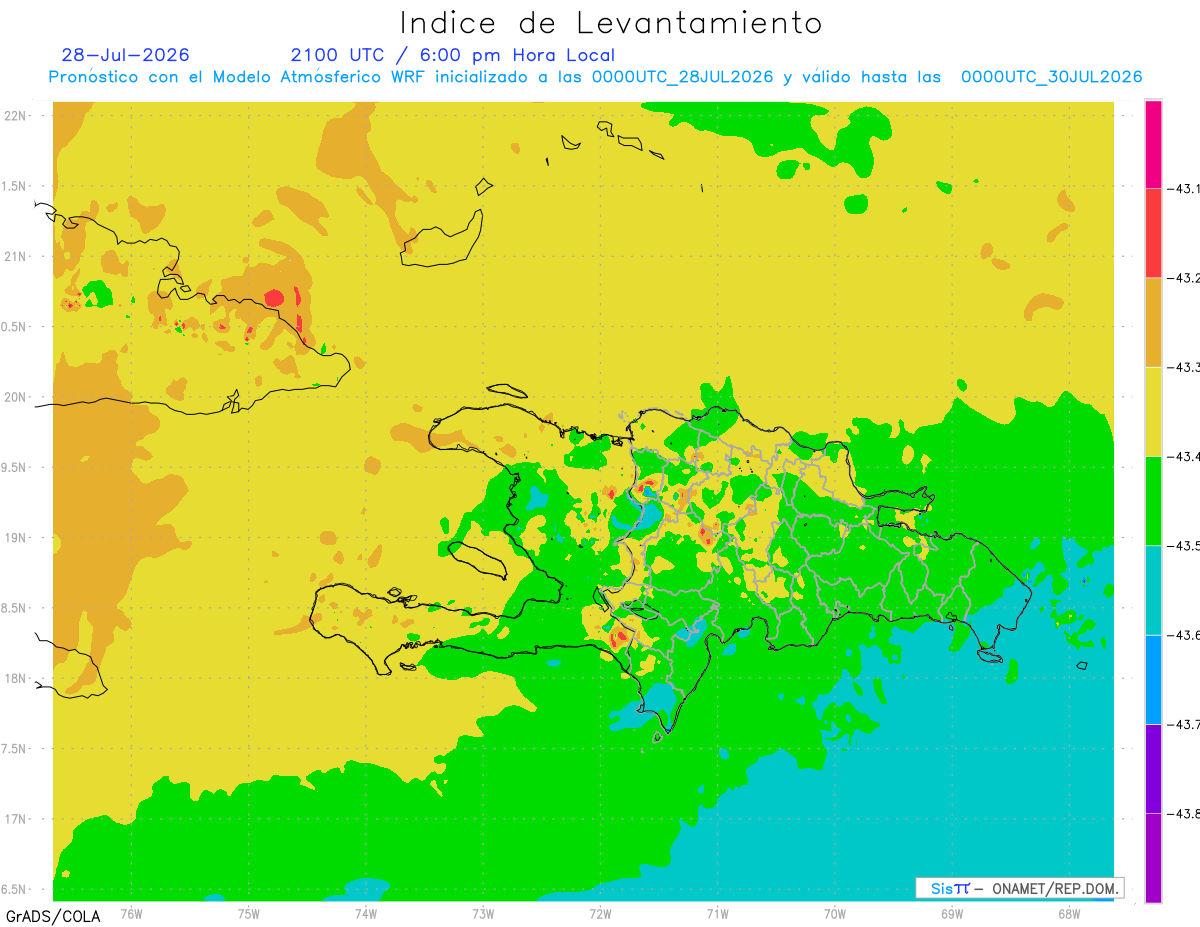
Task: Select the green legend color band
Action: click(x=1153, y=500)
